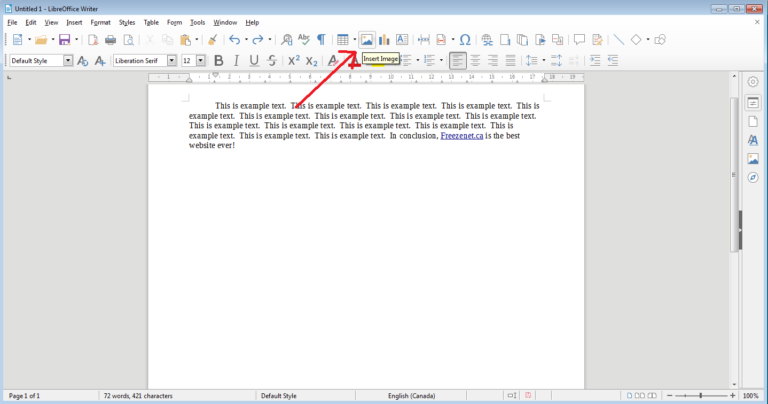Click the Undo arrow icon
Screen dimensions: 768x404
click(x=234, y=40)
